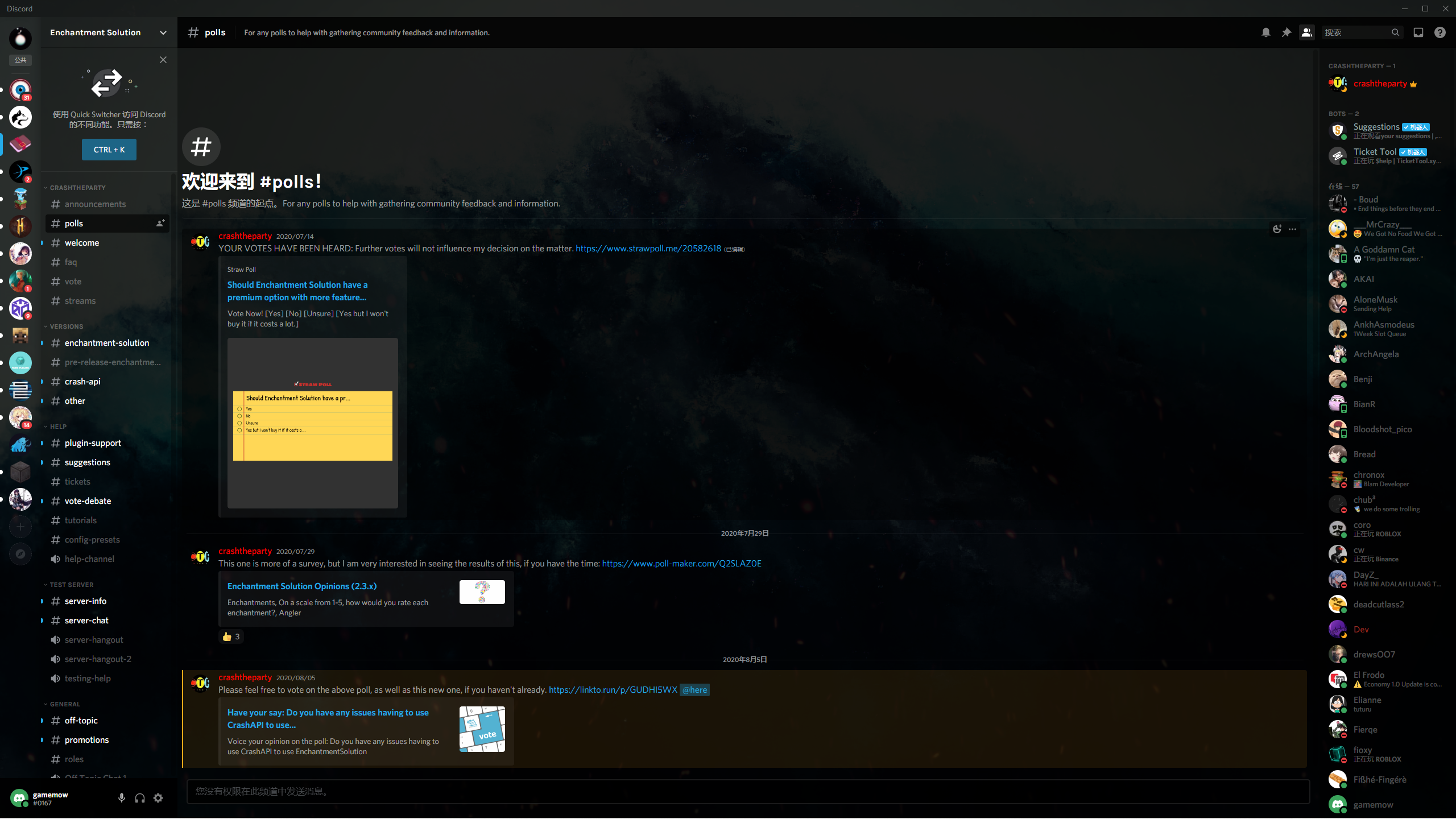
Task: Toggle headphone deafen
Action: click(140, 798)
